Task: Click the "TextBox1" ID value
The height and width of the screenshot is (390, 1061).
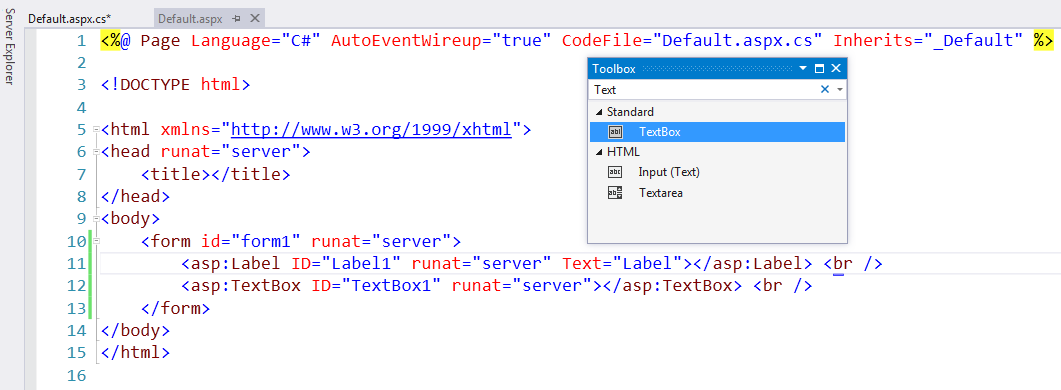Action: click(x=391, y=285)
